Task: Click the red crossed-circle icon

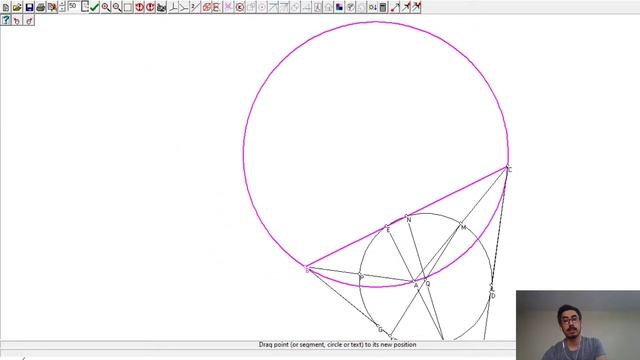Action: 207,7
